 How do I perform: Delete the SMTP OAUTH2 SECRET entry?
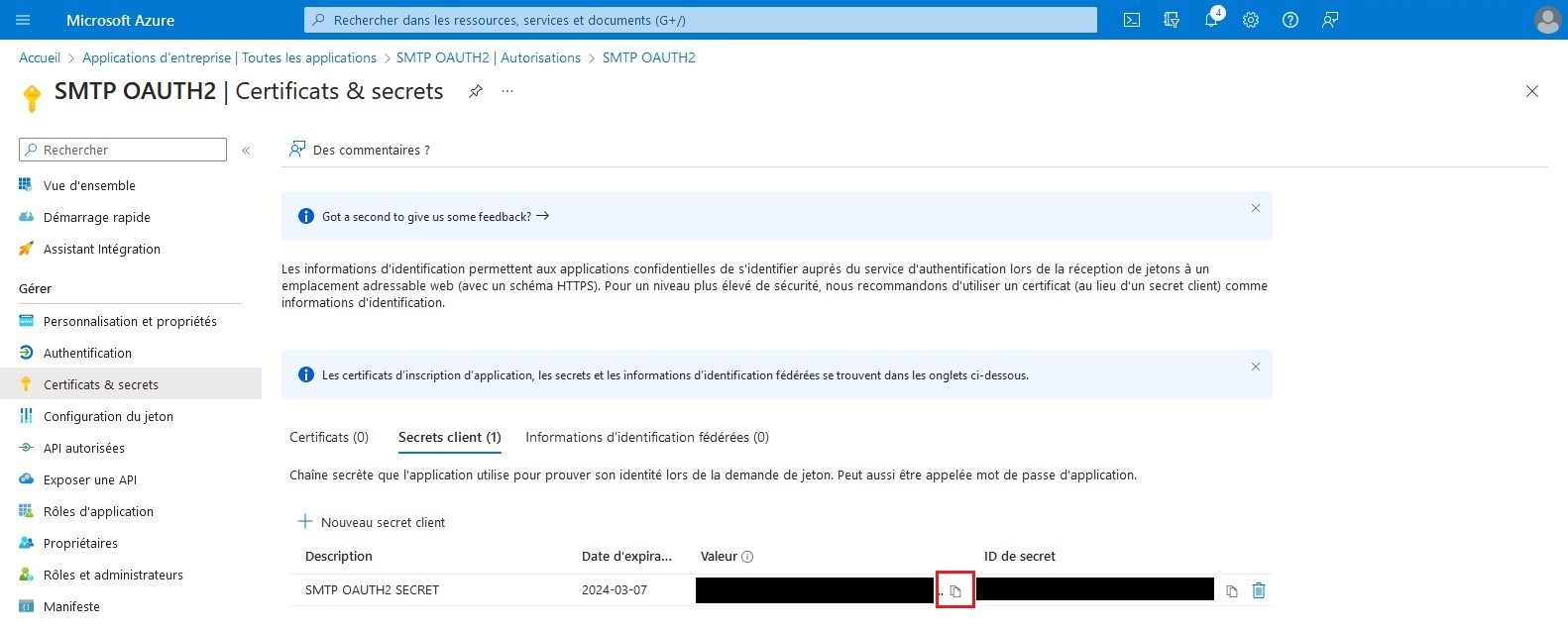point(1259,590)
